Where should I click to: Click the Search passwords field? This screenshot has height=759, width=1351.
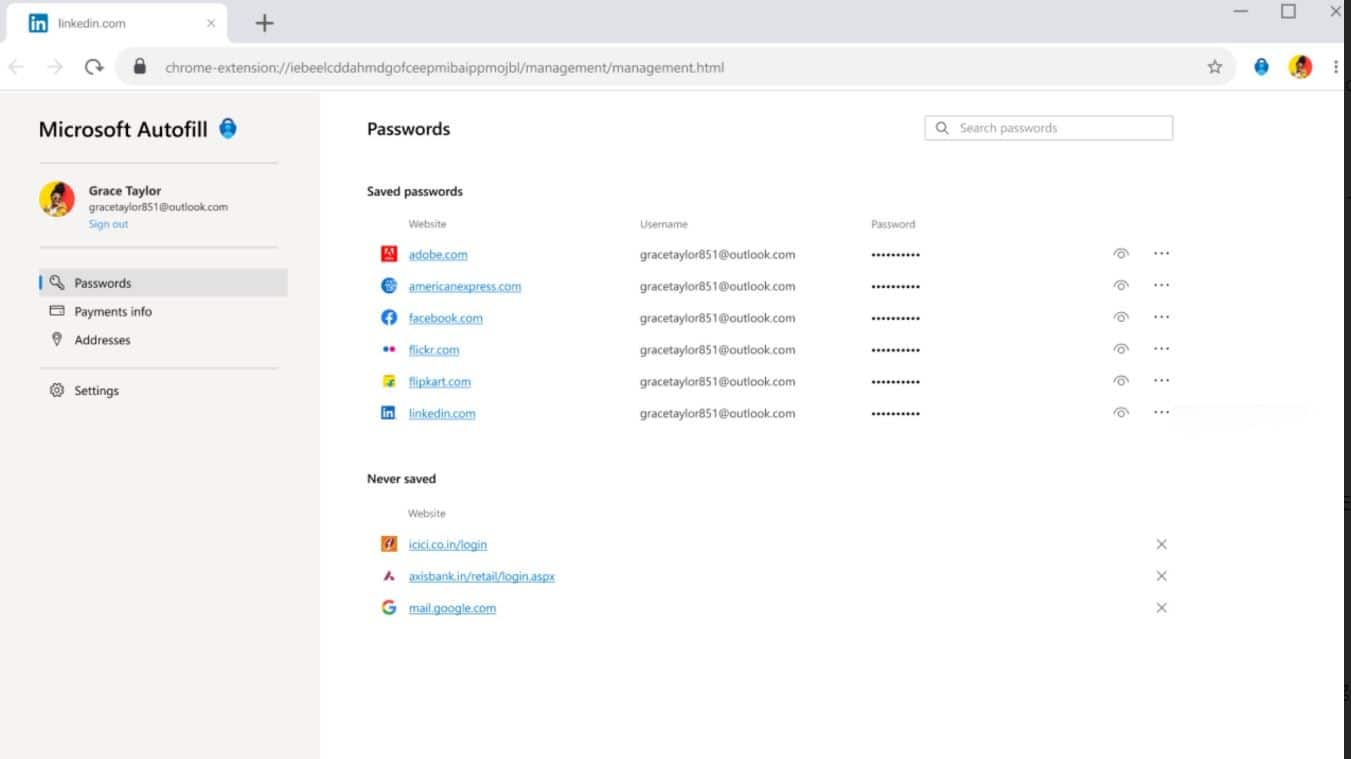coord(1049,128)
